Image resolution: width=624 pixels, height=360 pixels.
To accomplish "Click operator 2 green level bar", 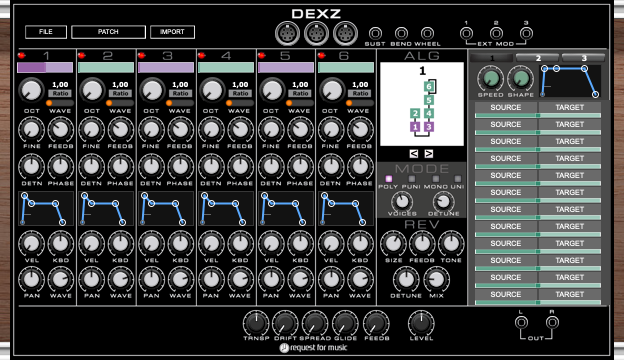I will point(106,68).
